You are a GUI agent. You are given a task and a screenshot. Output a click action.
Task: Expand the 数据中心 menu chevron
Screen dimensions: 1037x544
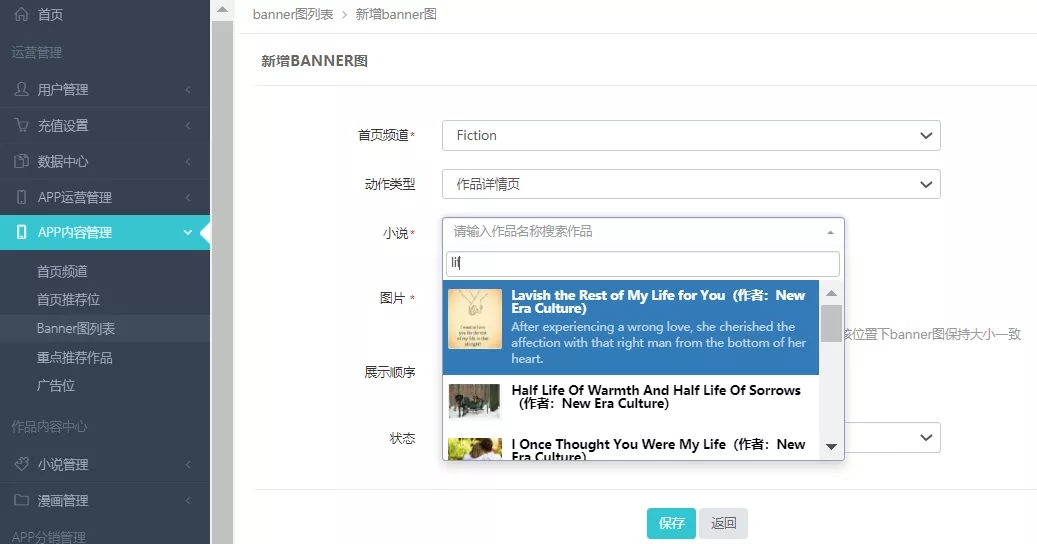188,161
